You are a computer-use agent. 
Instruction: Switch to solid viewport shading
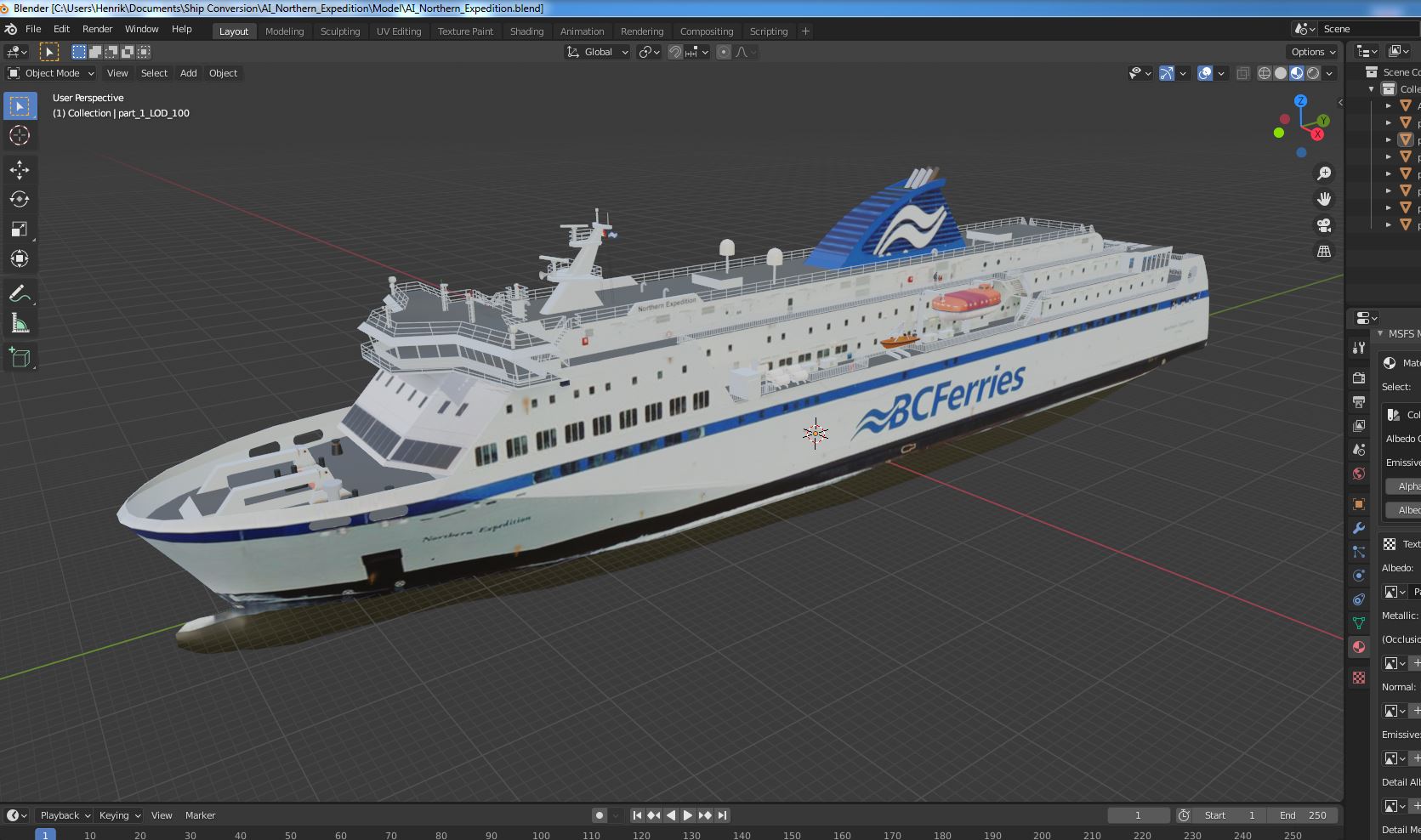point(1281,73)
